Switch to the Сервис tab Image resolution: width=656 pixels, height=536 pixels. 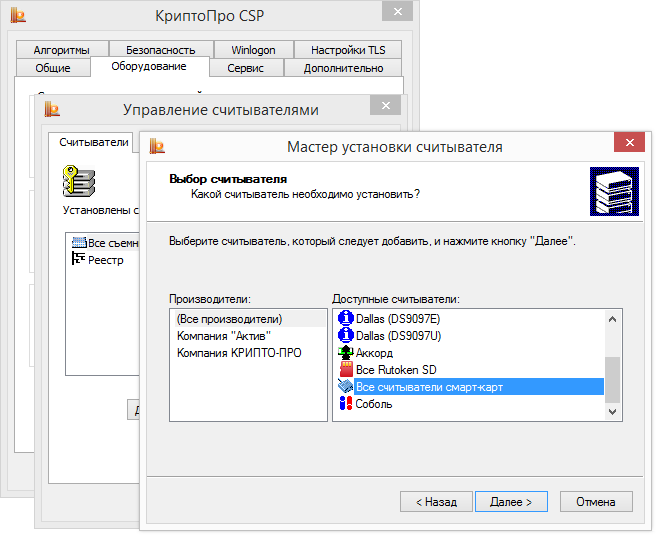coord(246,68)
